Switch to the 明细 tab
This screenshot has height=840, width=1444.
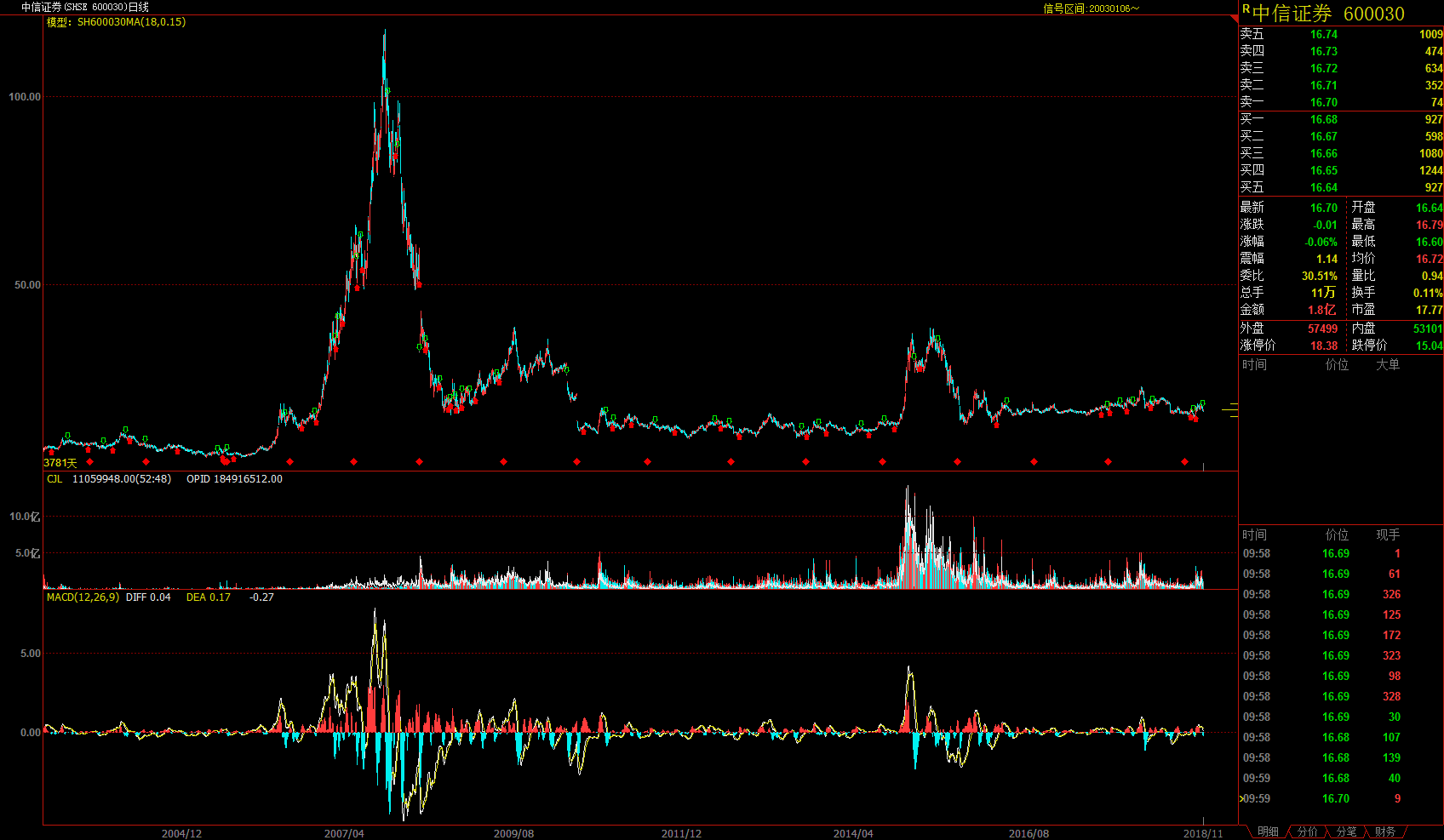click(x=1268, y=831)
